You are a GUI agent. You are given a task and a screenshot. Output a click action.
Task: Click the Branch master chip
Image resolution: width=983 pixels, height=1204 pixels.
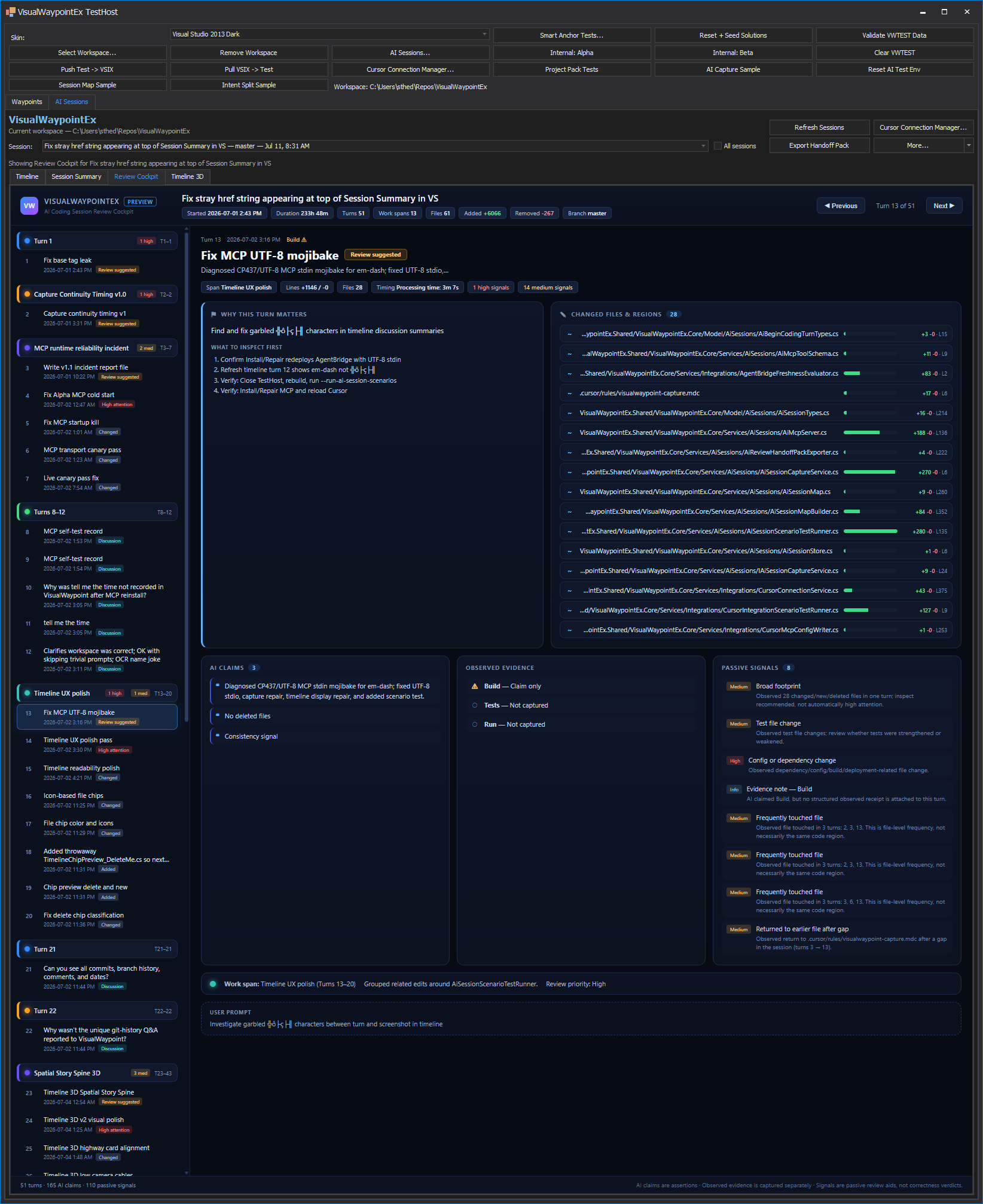(587, 214)
